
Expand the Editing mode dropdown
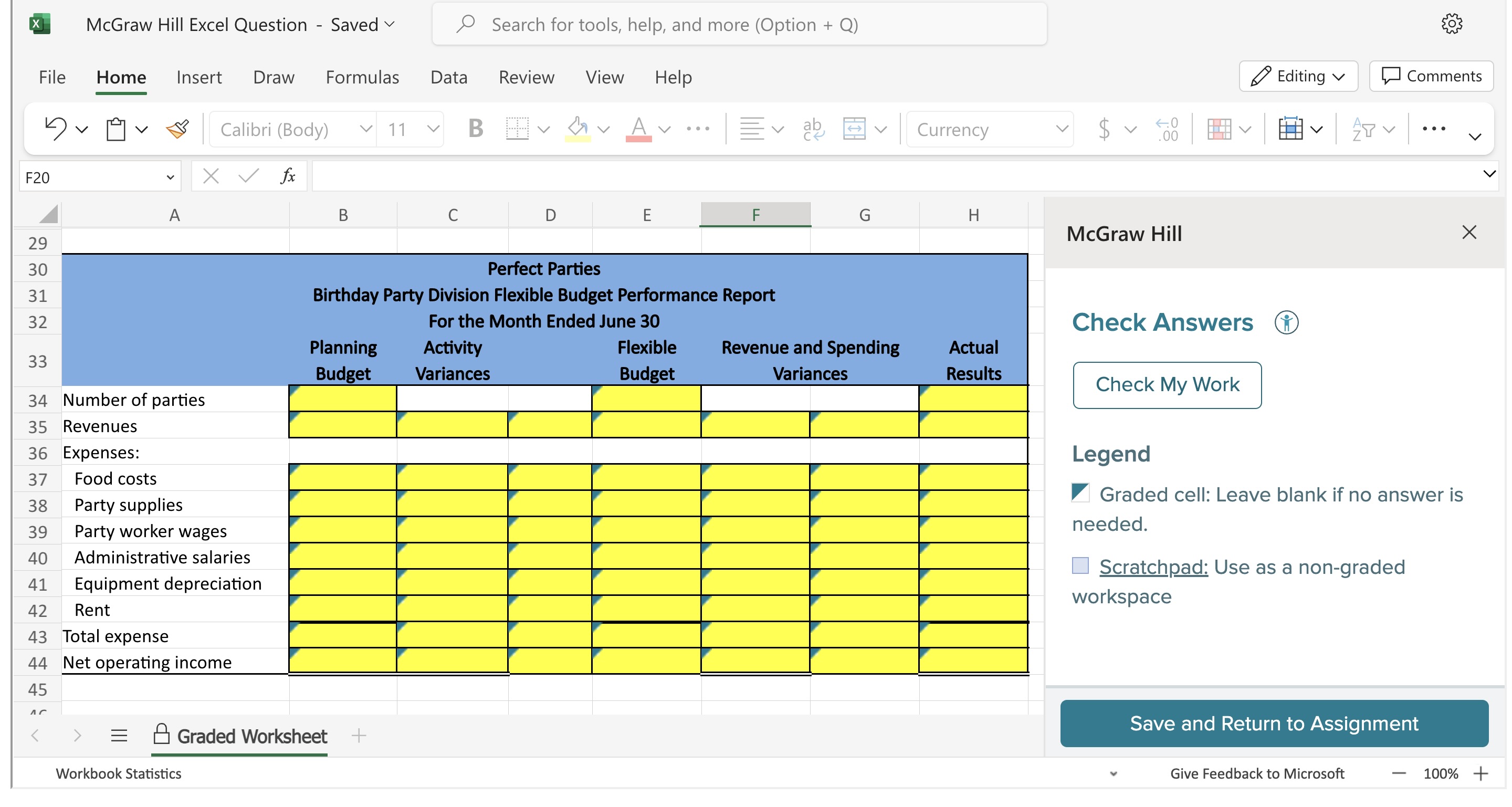1298,76
